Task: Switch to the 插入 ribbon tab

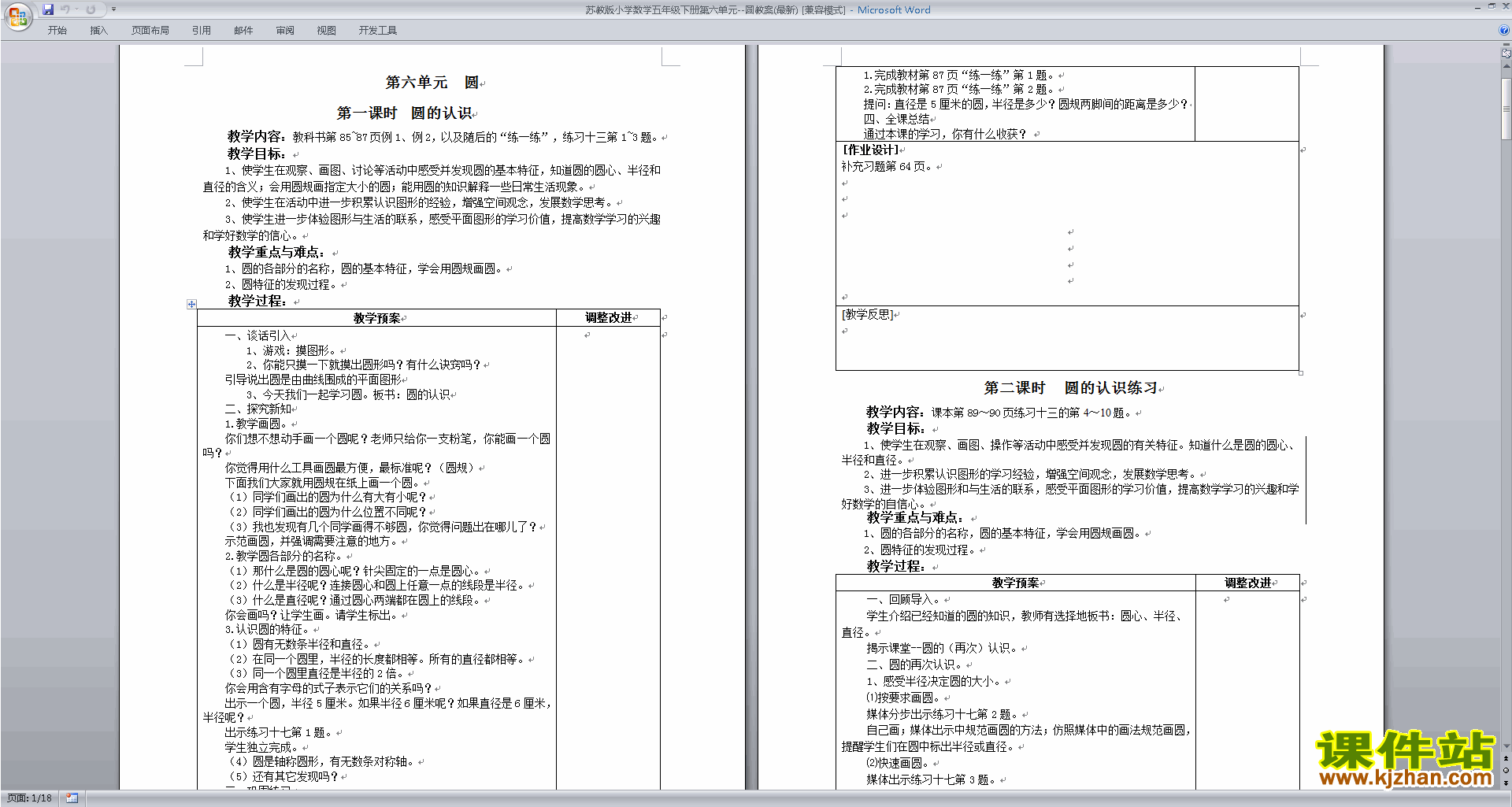Action: pos(99,31)
